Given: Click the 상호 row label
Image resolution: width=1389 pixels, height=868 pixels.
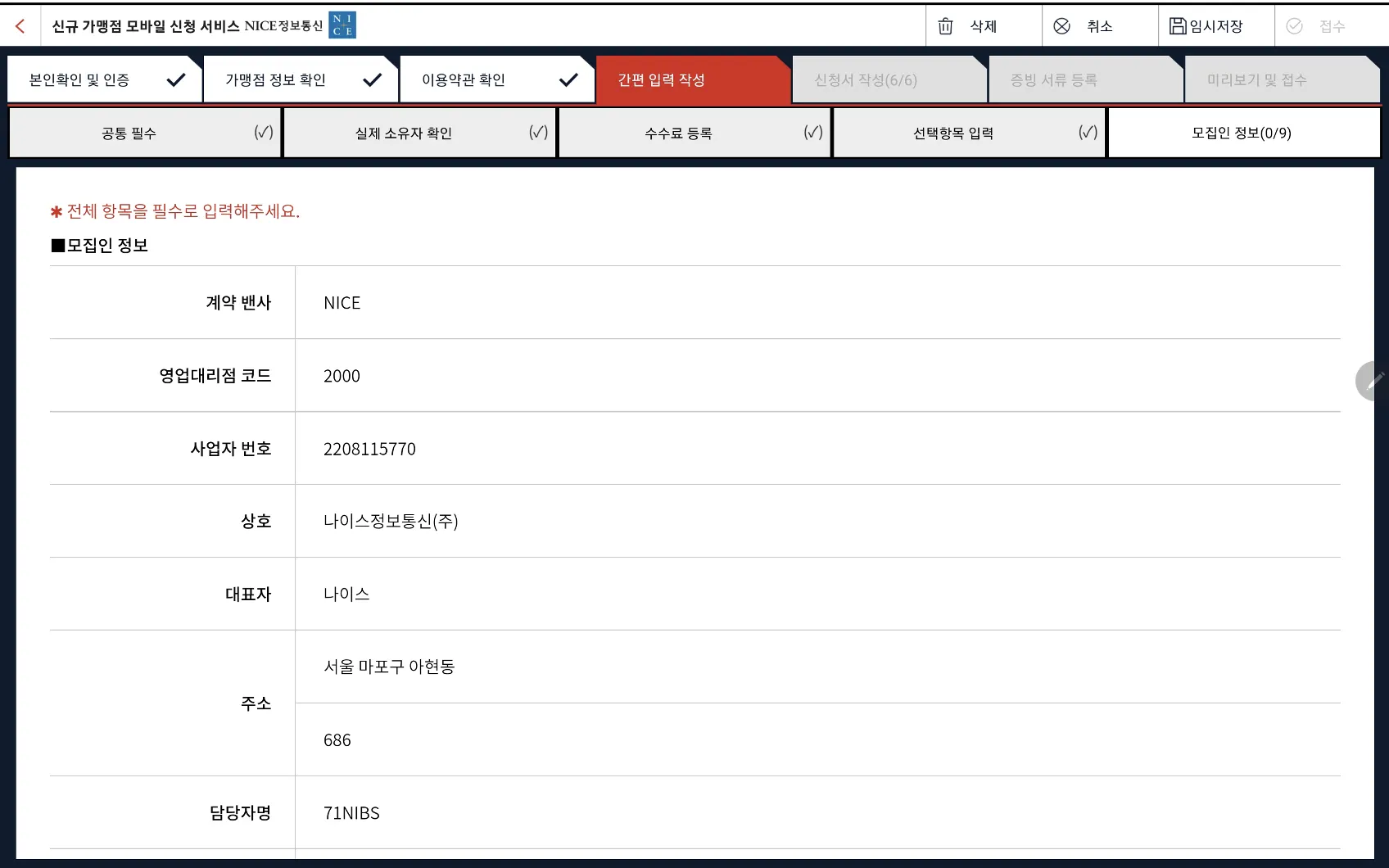Looking at the screenshot, I should click(256, 521).
